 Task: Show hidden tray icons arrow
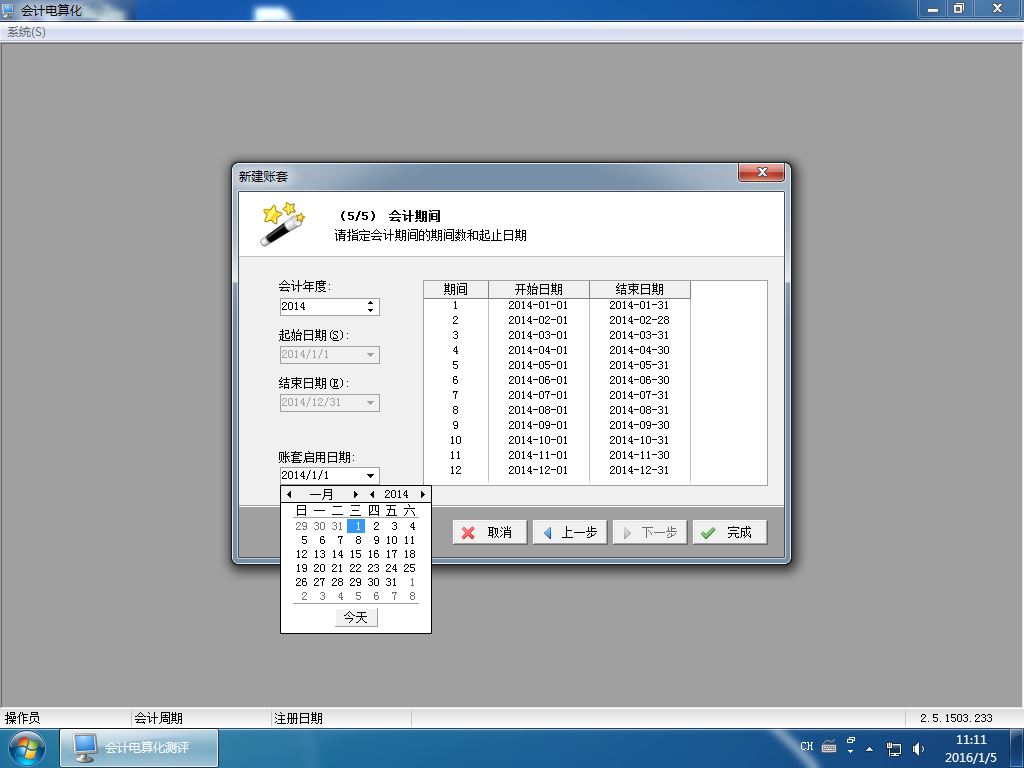pyautogui.click(x=869, y=748)
